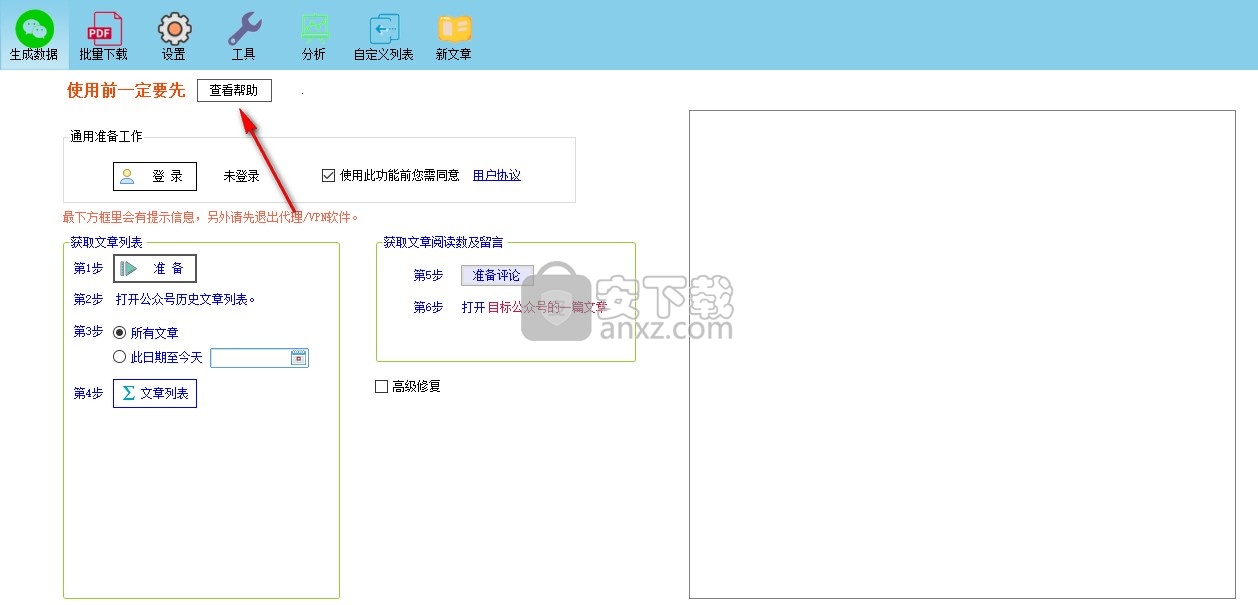Screen dimensions: 1258x605
Task: Click the 第6步 打开目标公众号的一篇文章 text
Action: [510, 307]
